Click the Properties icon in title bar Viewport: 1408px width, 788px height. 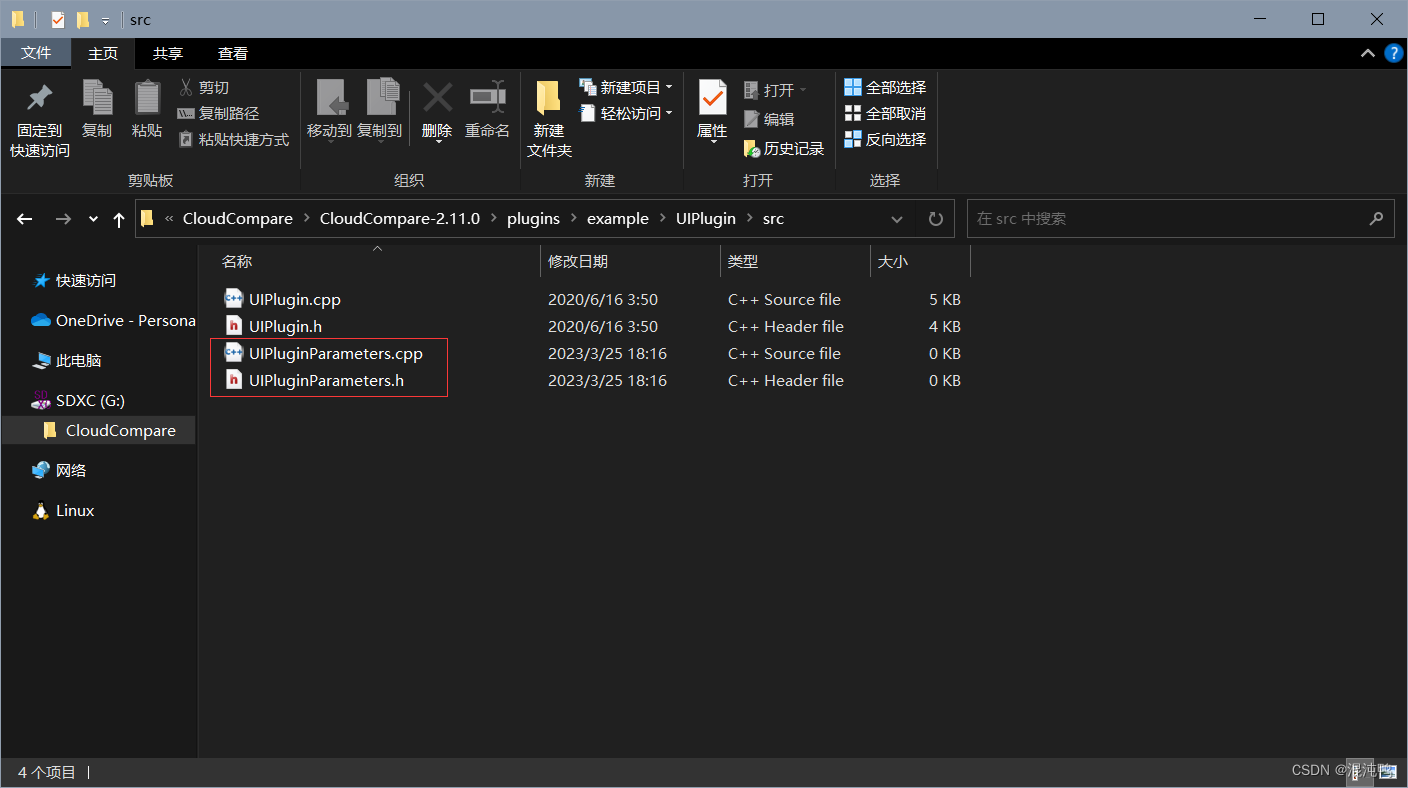[58, 19]
